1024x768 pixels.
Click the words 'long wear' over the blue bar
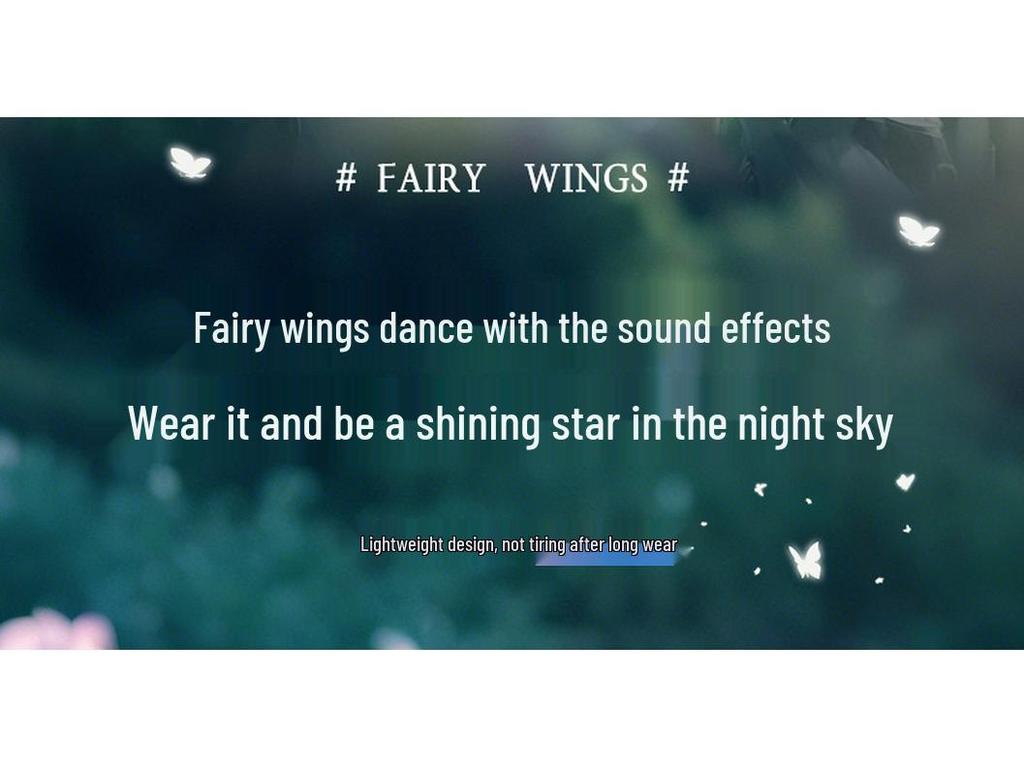click(643, 545)
